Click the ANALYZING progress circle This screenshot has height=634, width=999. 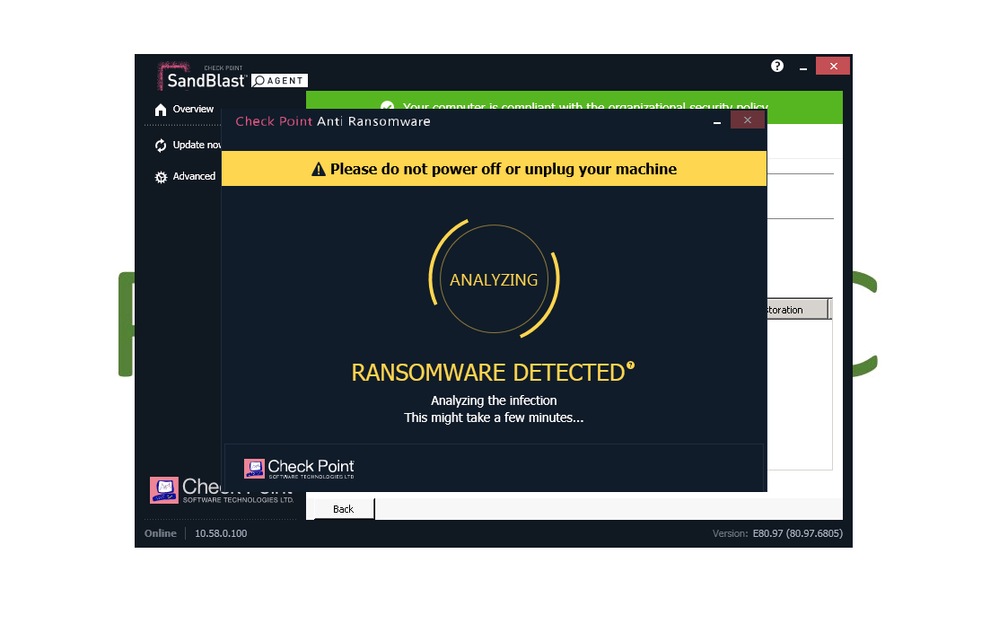pyautogui.click(x=494, y=279)
